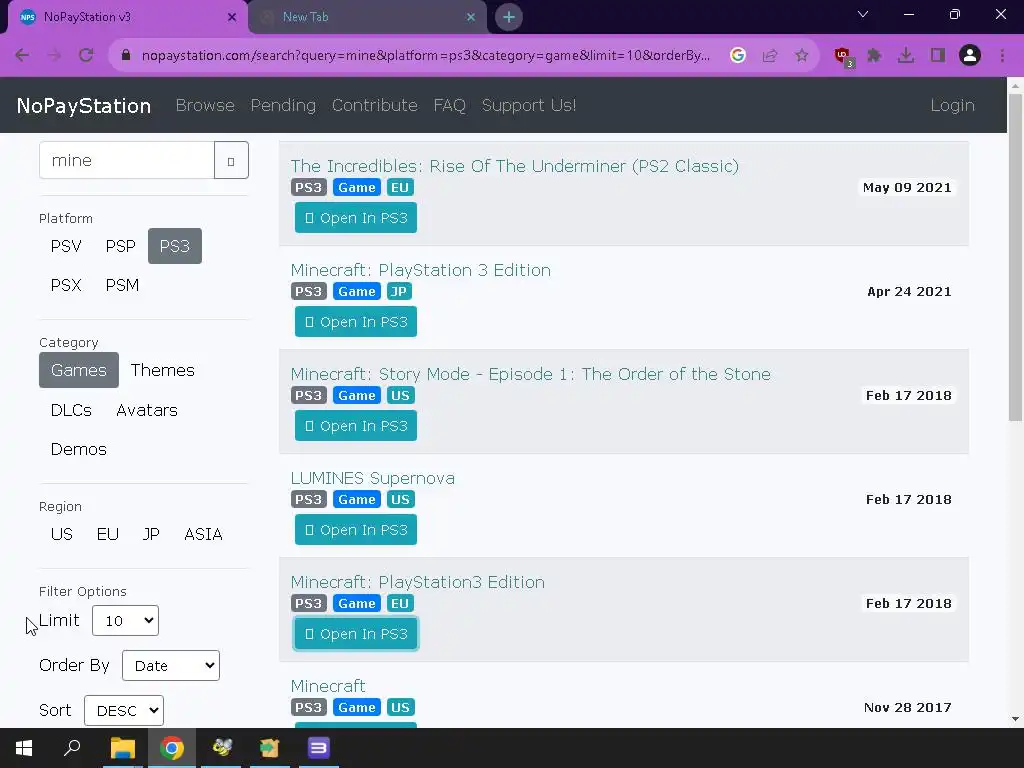The width and height of the screenshot is (1024, 768).
Task: Click Open In PS3 for Incredibles
Action: pos(356,217)
